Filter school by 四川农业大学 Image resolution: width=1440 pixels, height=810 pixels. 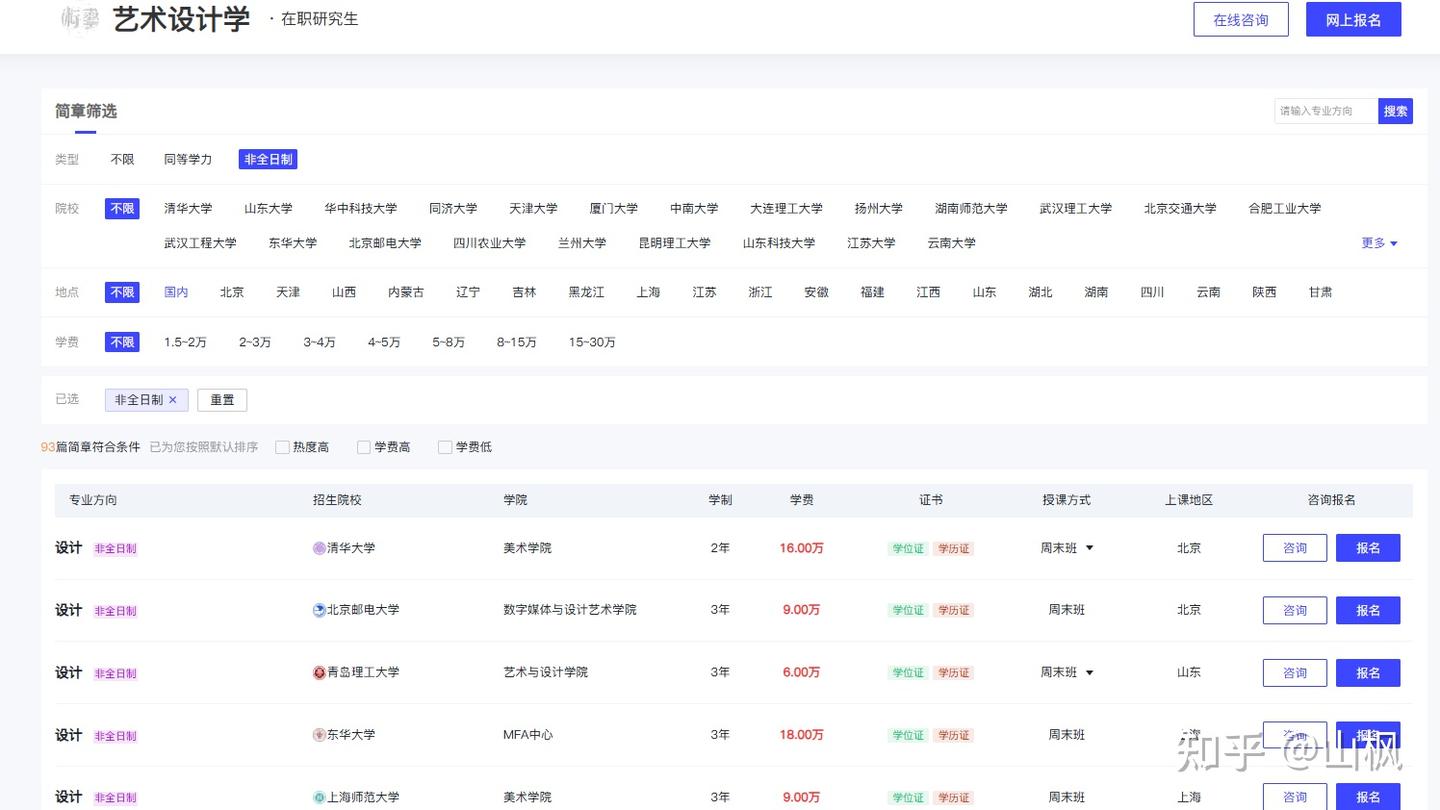point(489,243)
